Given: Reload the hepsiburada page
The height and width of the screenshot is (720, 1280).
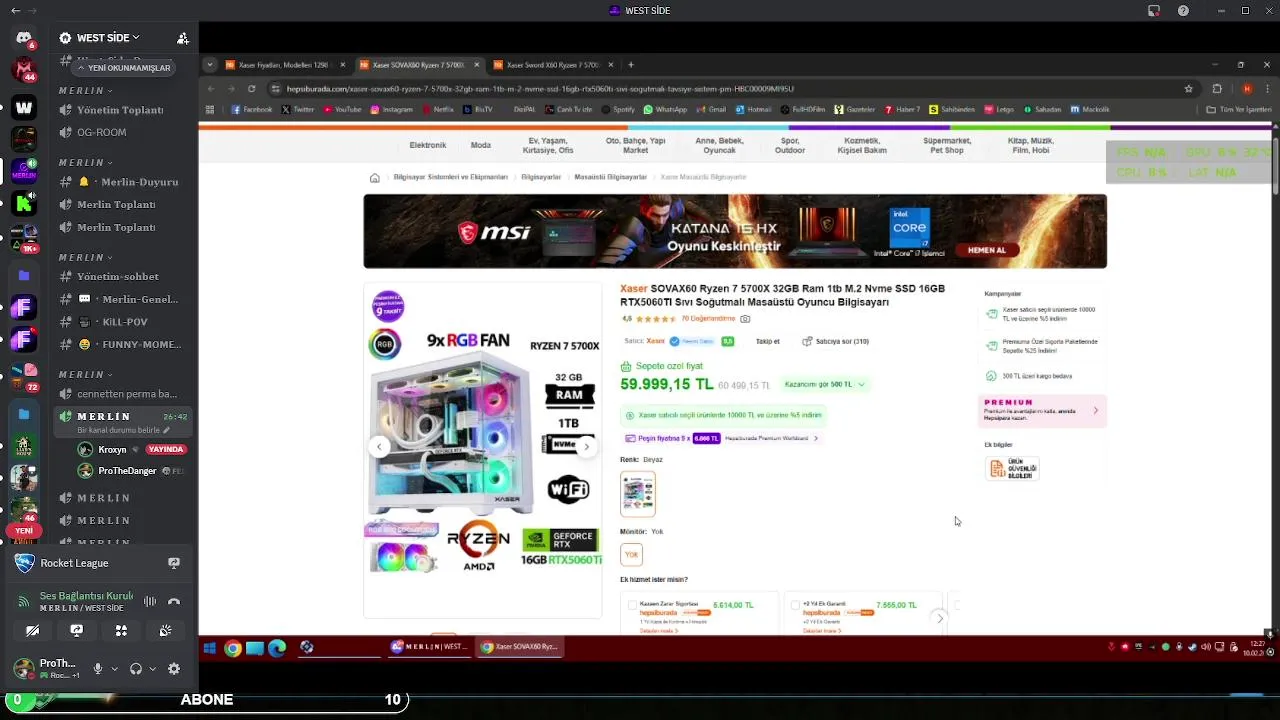Looking at the screenshot, I should point(252,88).
